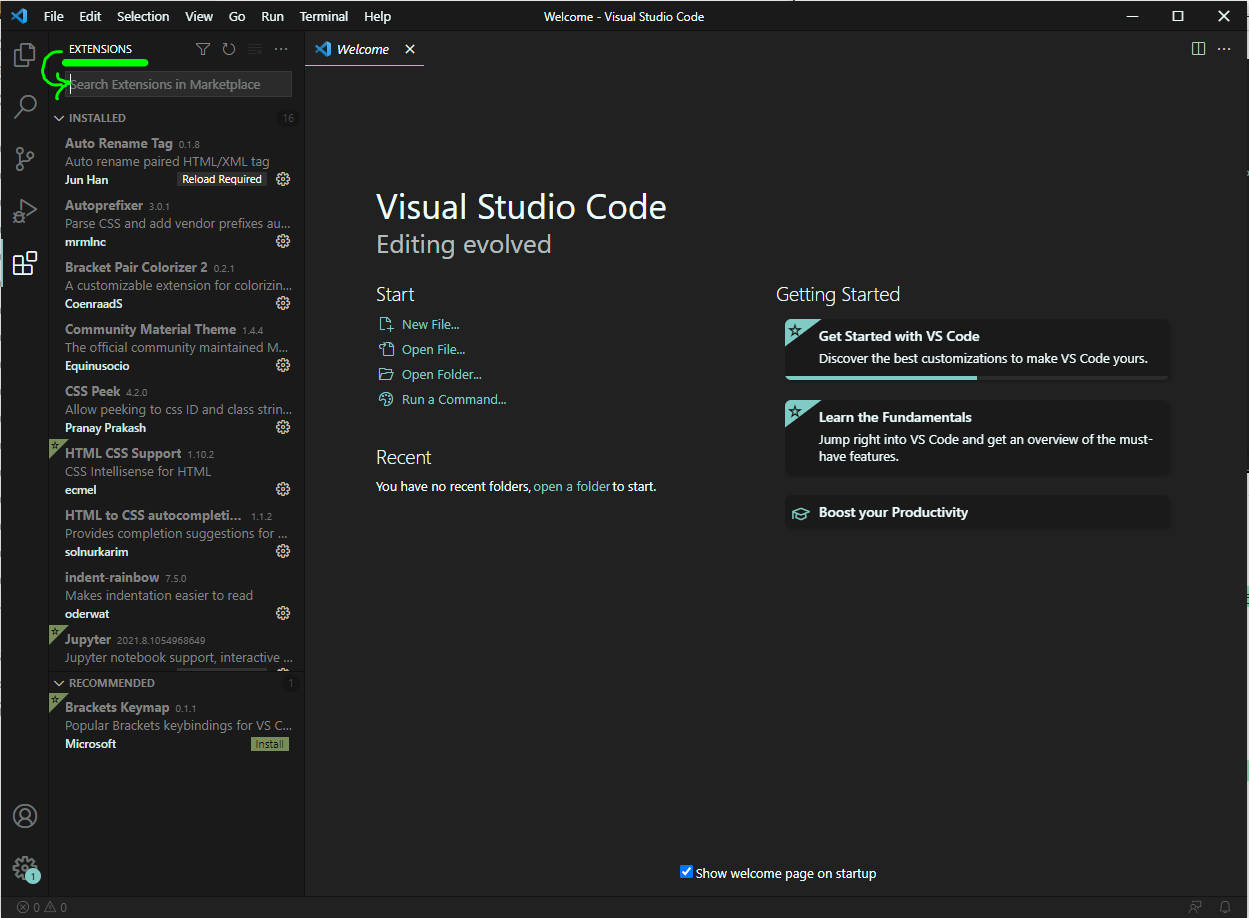
Task: Open manage gear for CSS Peek
Action: [283, 427]
